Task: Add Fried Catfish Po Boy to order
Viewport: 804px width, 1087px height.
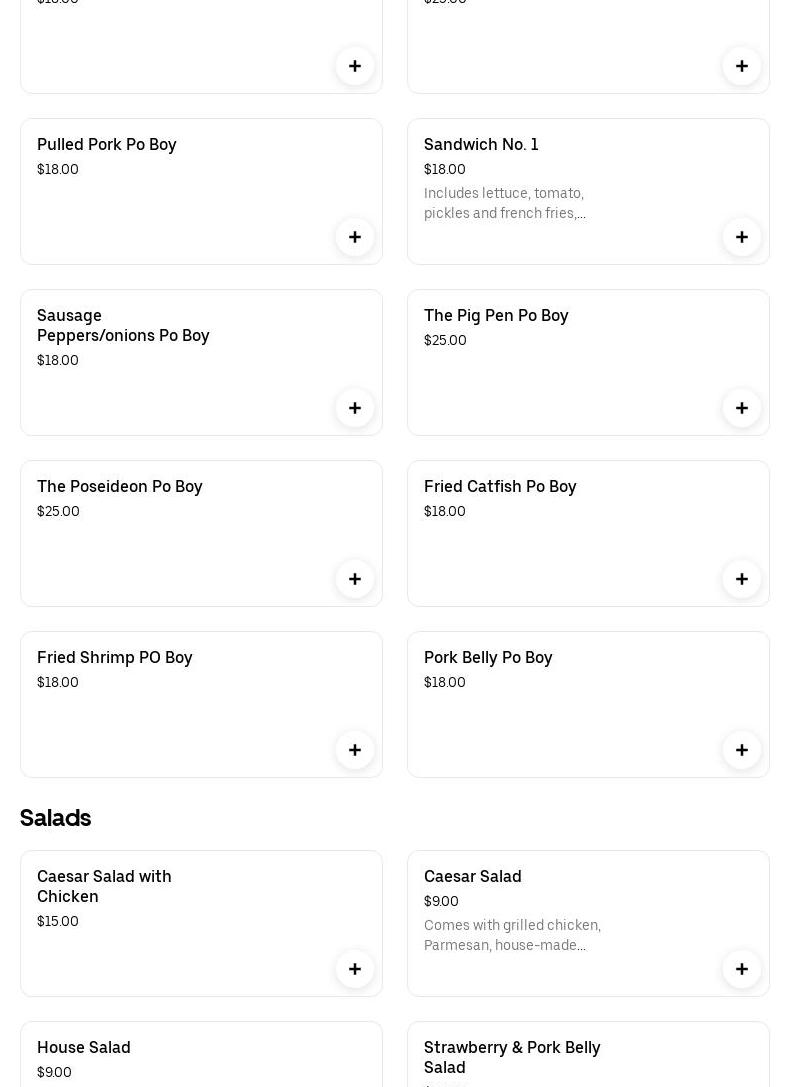Action: click(x=742, y=579)
